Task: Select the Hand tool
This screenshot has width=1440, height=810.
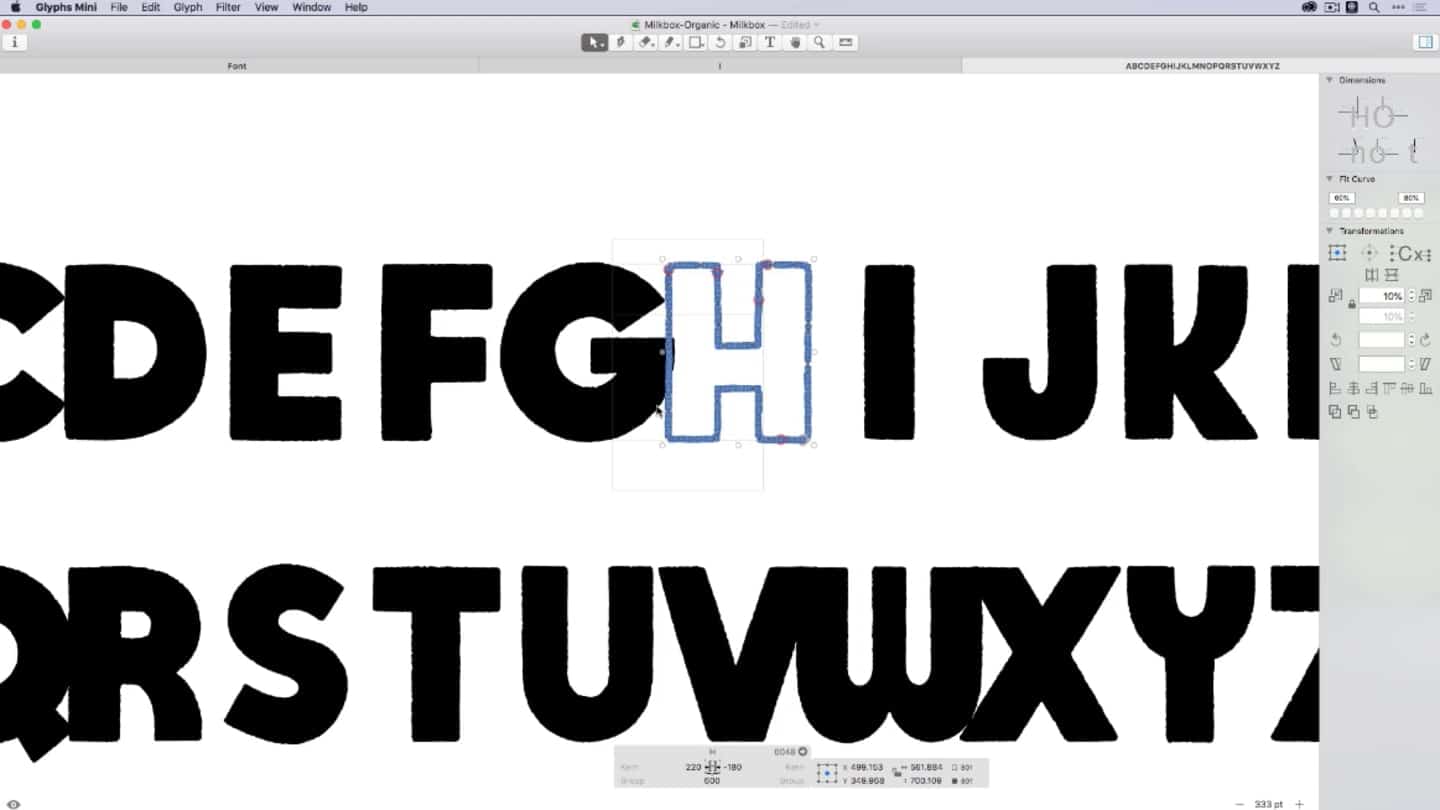Action: pos(795,42)
